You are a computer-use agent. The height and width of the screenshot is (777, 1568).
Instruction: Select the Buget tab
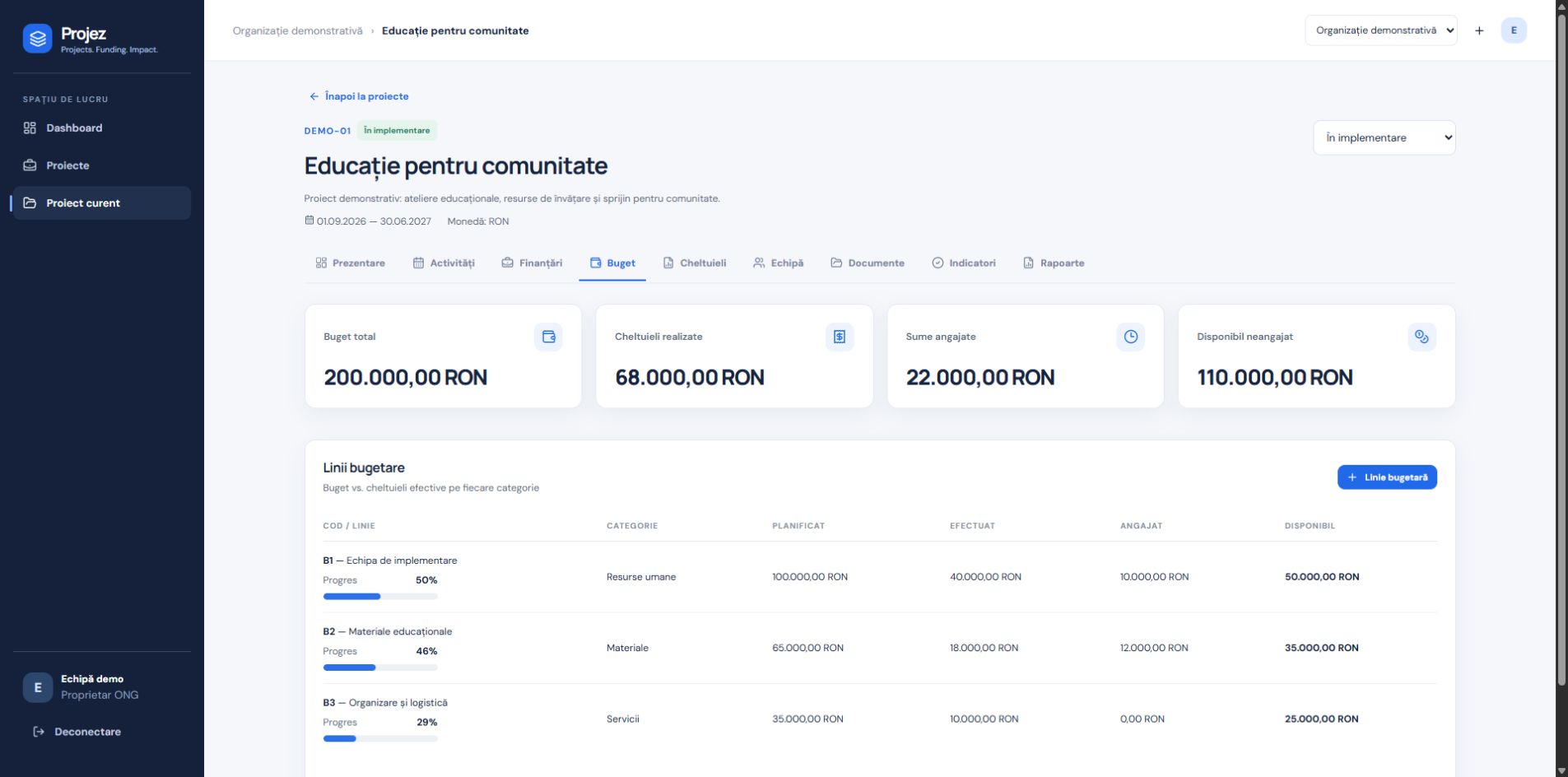click(x=612, y=263)
